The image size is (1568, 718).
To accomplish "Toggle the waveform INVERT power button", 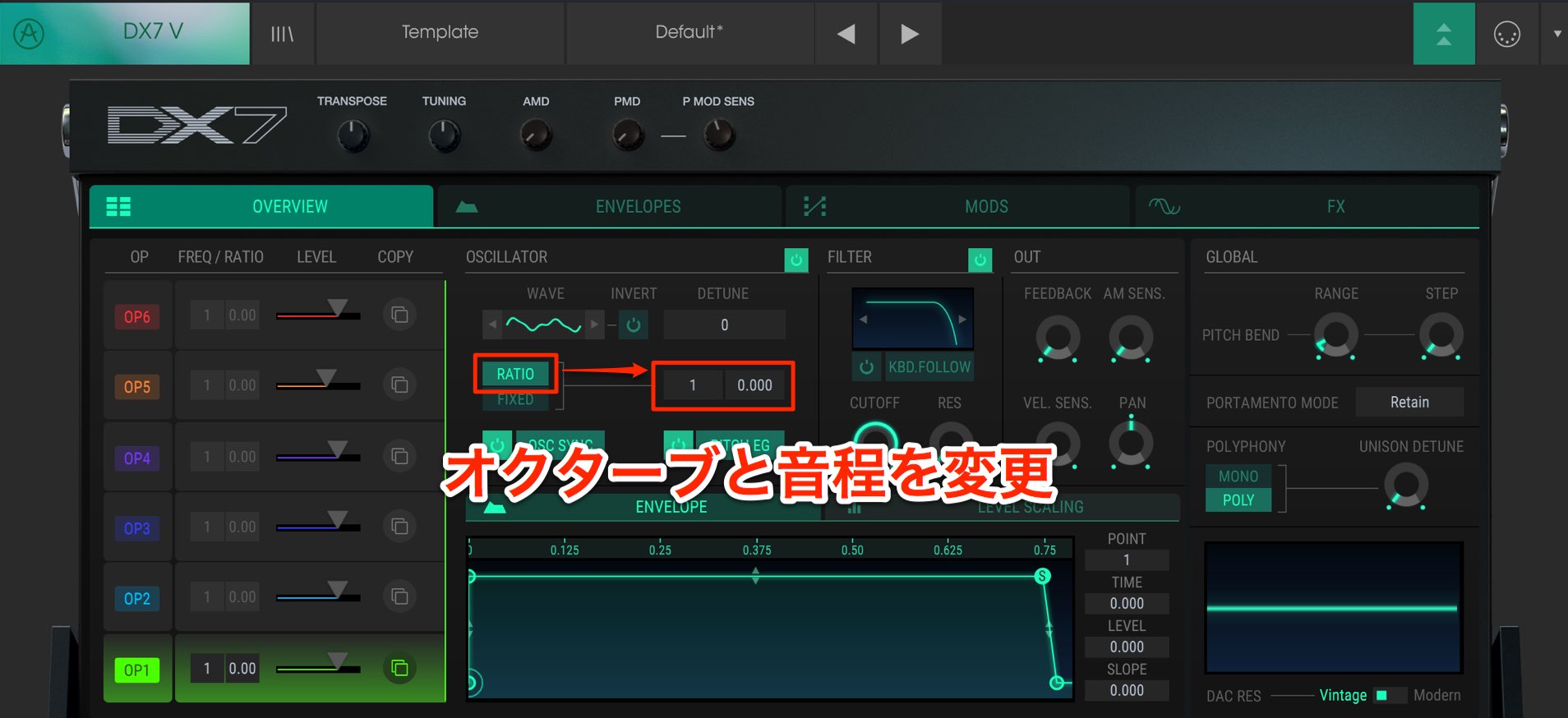I will coord(634,324).
